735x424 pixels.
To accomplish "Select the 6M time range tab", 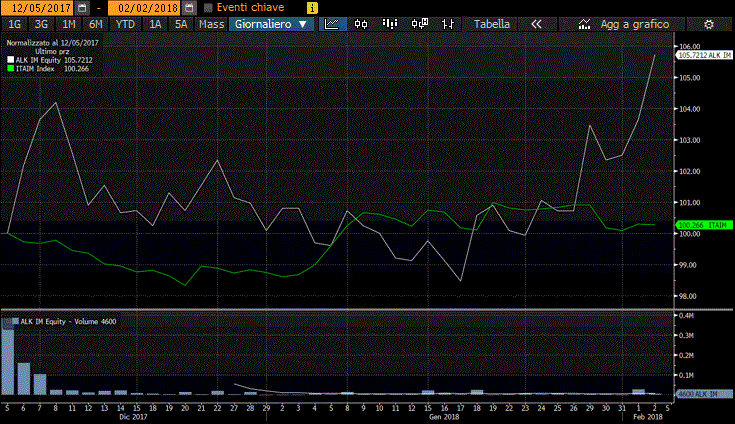I will (96, 23).
